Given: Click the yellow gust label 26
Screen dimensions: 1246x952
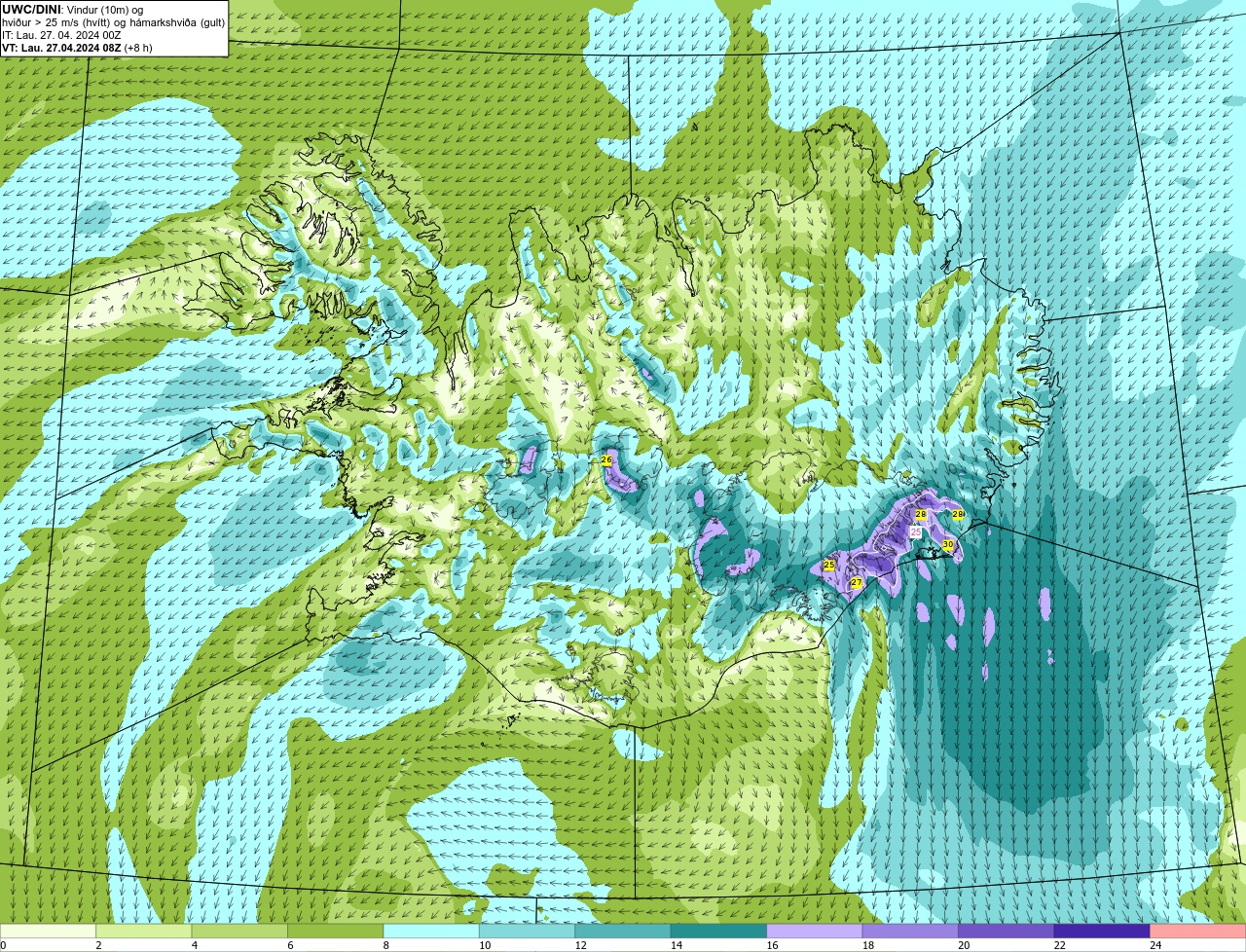Looking at the screenshot, I should [606, 459].
